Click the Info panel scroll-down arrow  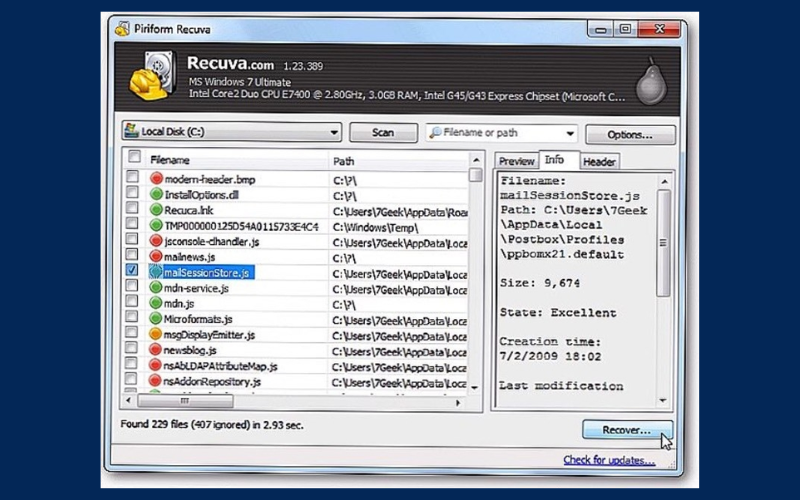(x=663, y=401)
